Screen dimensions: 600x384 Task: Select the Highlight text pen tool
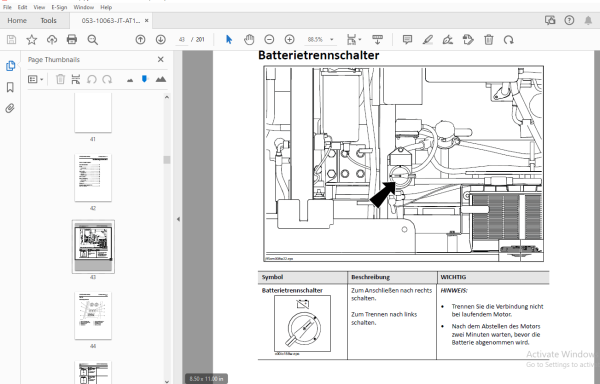428,39
